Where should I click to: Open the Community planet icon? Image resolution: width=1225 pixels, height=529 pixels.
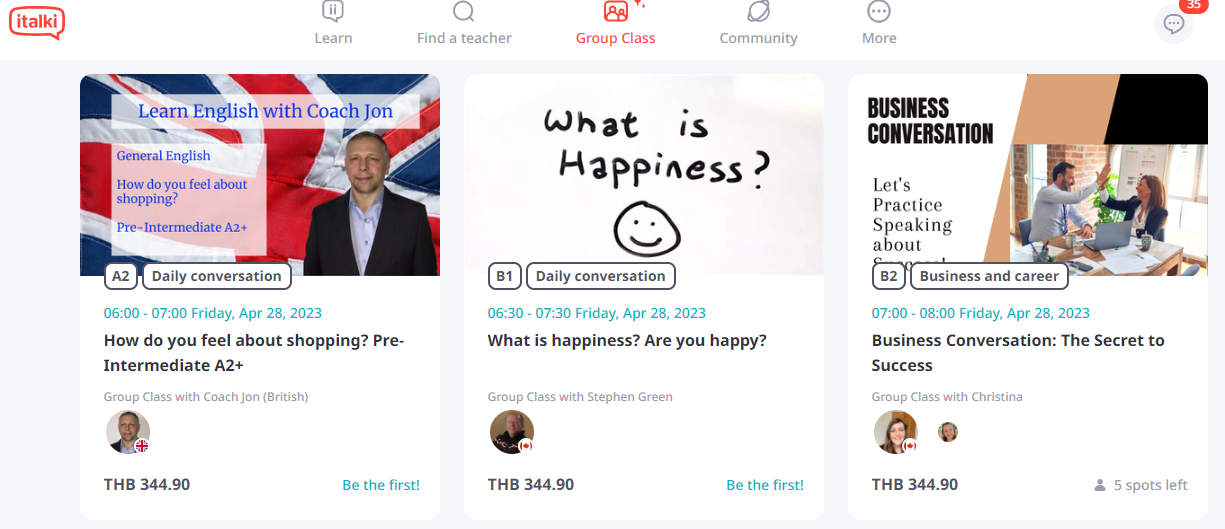click(759, 11)
